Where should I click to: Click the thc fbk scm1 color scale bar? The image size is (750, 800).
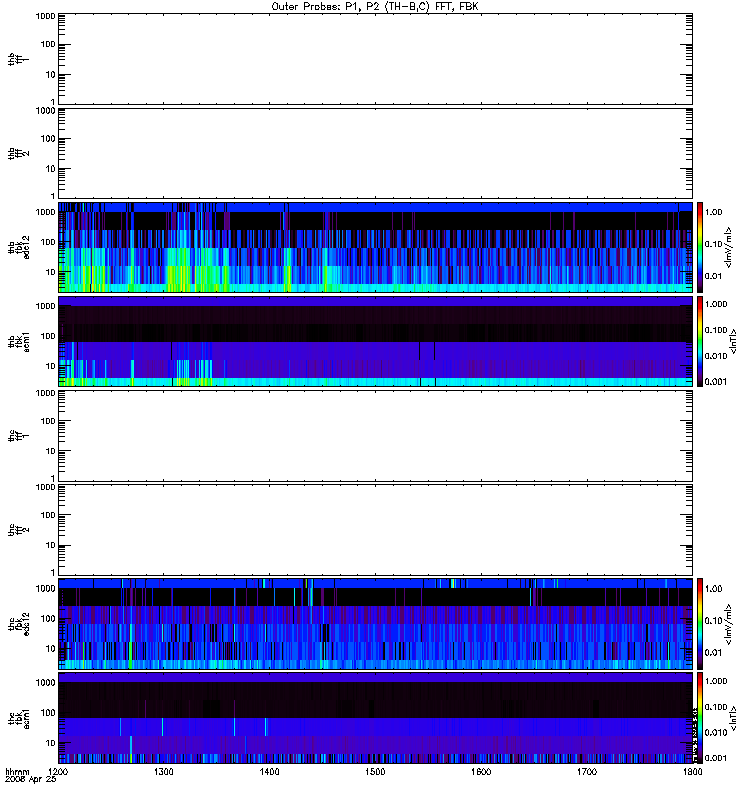[700, 718]
